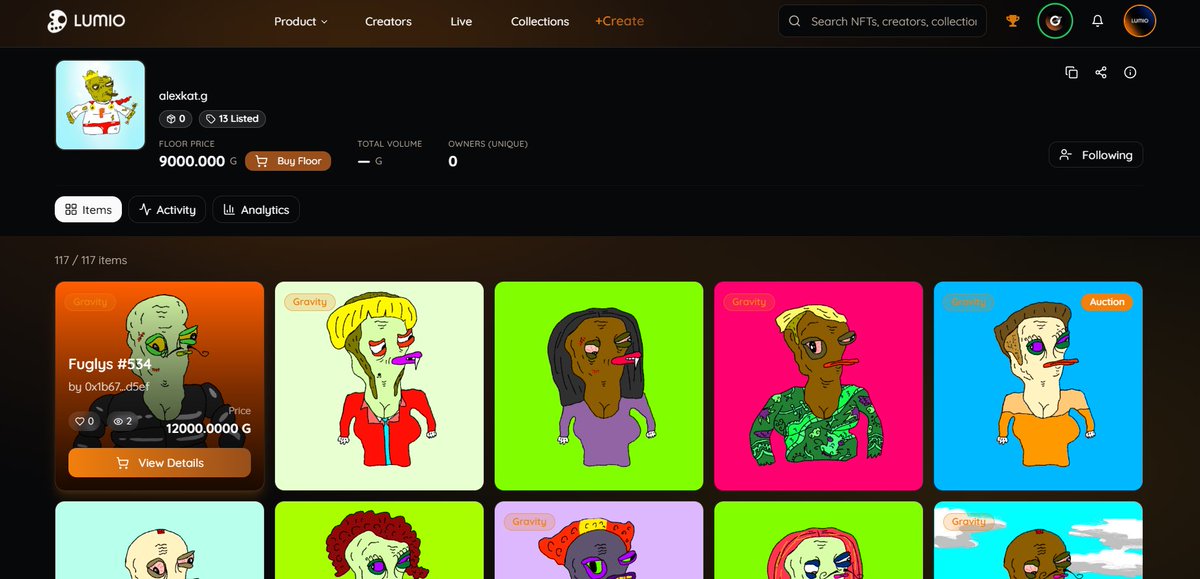Open the red curly hair NFT card in second row
1200x579 pixels.
coord(379,540)
